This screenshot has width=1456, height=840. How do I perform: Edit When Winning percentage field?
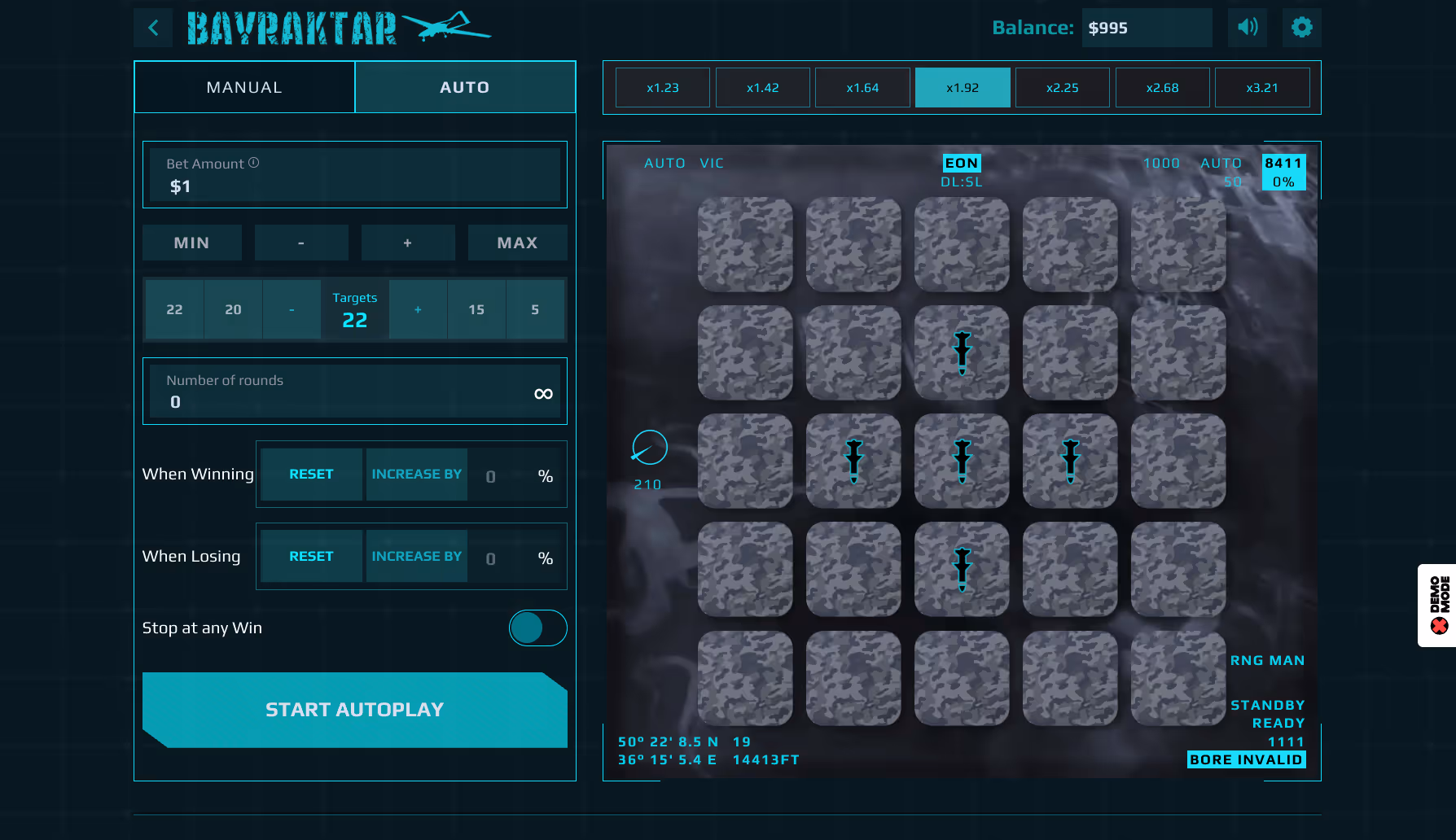tap(516, 476)
